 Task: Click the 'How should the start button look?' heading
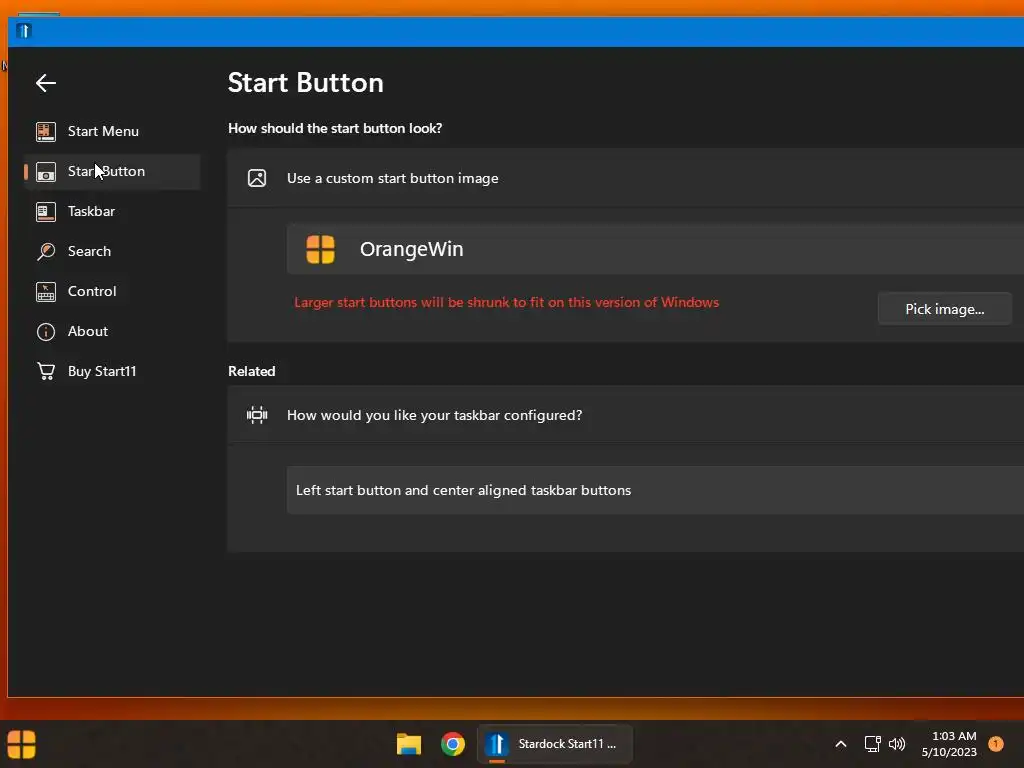(335, 129)
